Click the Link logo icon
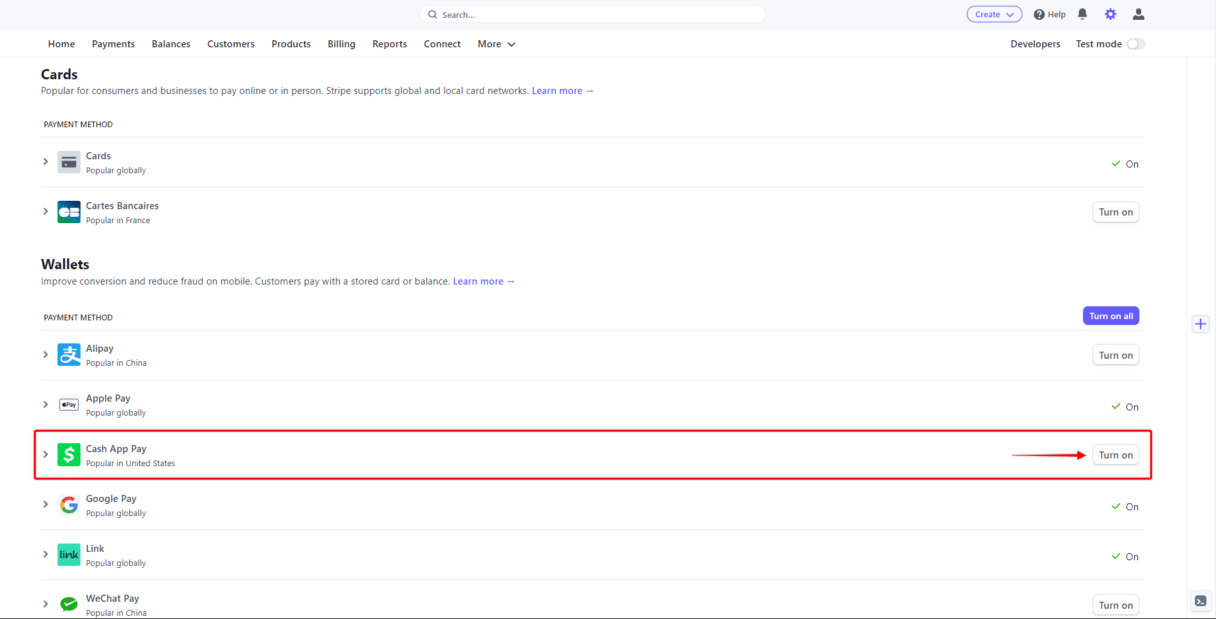 pos(69,555)
